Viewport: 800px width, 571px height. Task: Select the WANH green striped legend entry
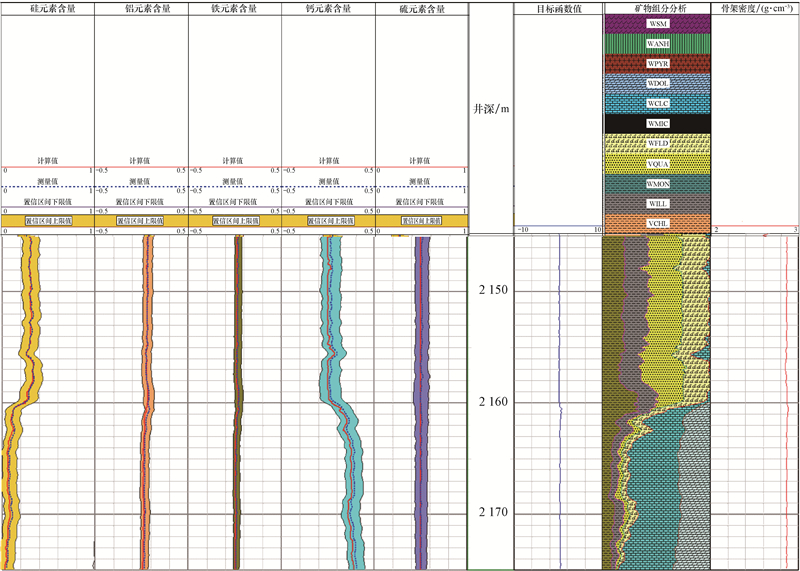[657, 44]
